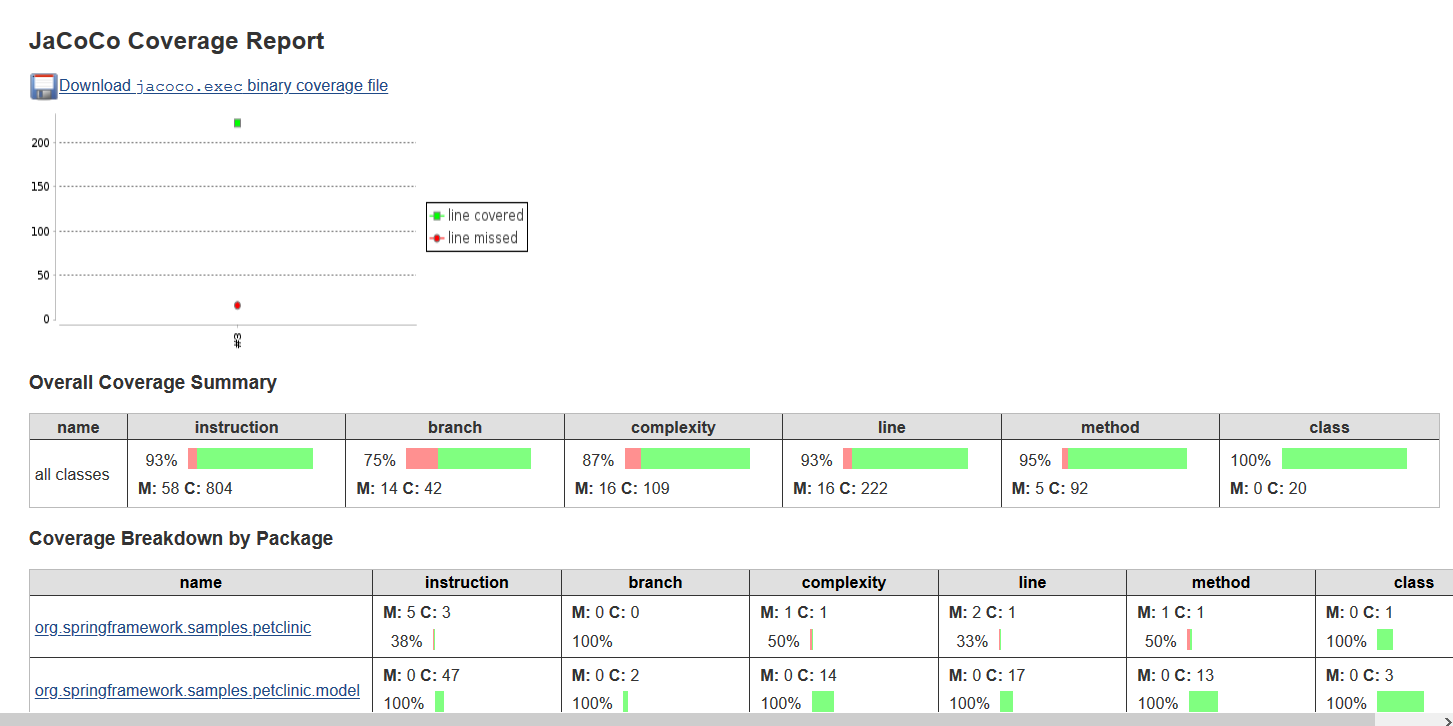This screenshot has height=726, width=1453.
Task: Click the floppy disk save icon
Action: click(x=42, y=87)
